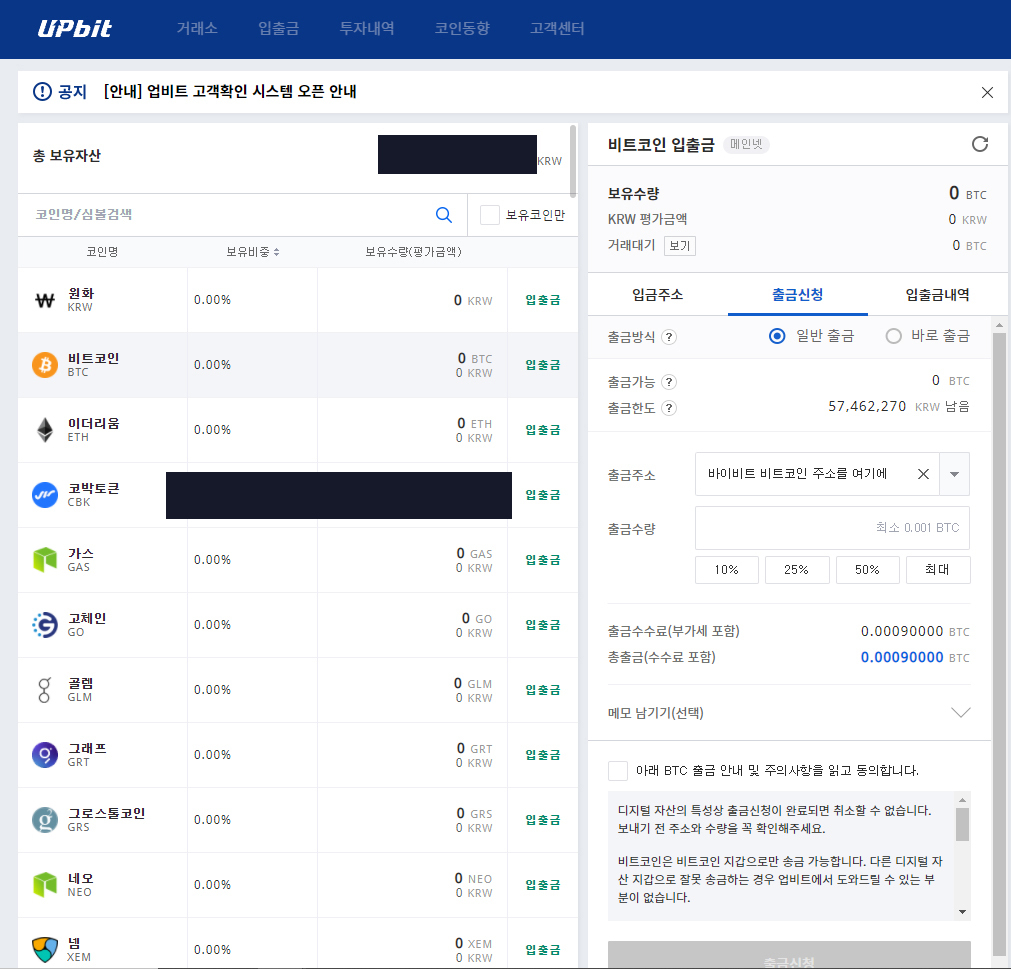Viewport: 1011px width, 969px height.
Task: Click the 그래프 GRT coin icon
Action: 45,755
